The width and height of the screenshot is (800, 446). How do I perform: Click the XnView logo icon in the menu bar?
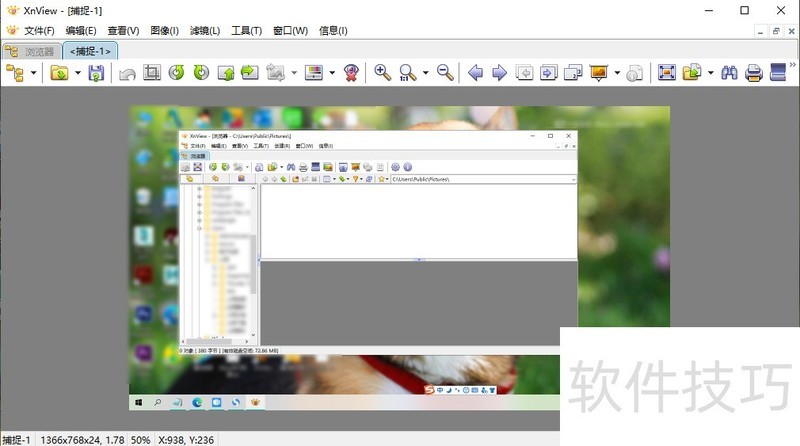click(12, 31)
